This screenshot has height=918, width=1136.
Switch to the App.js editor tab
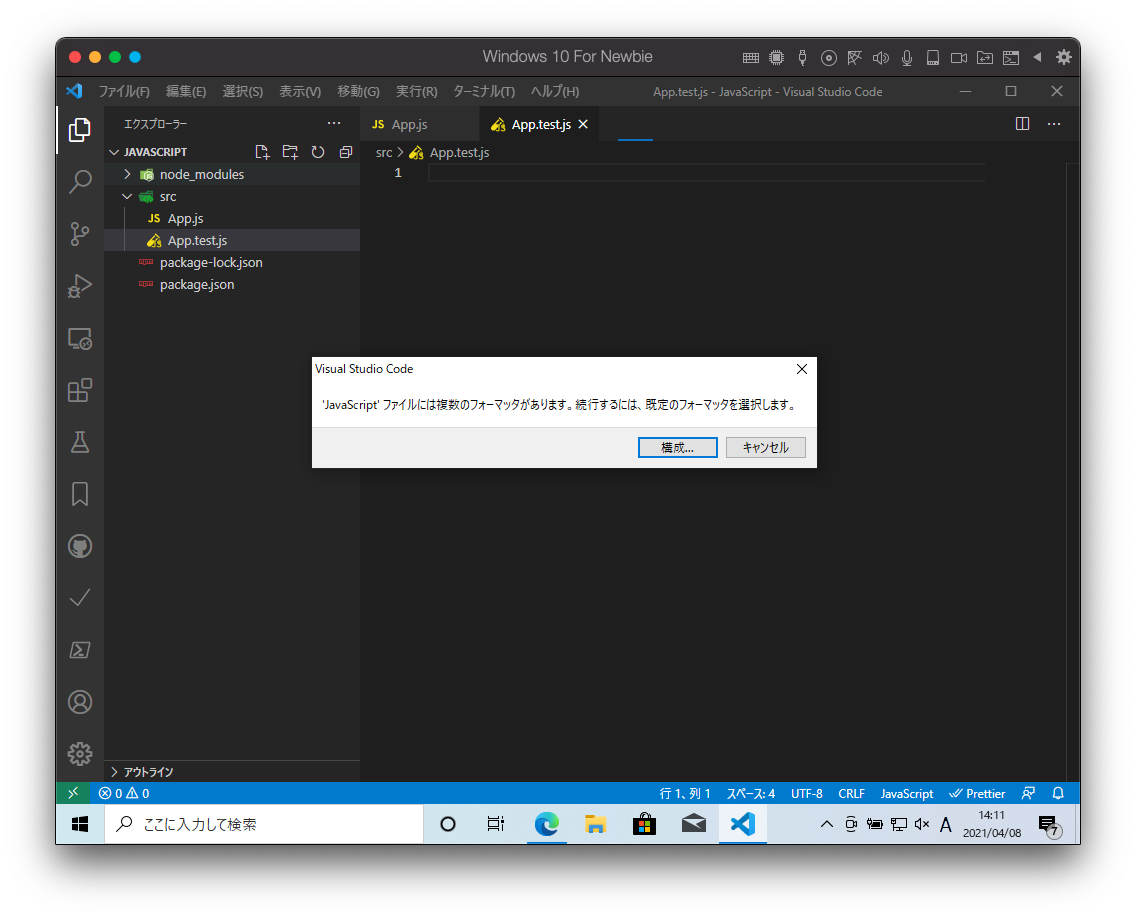pyautogui.click(x=419, y=125)
